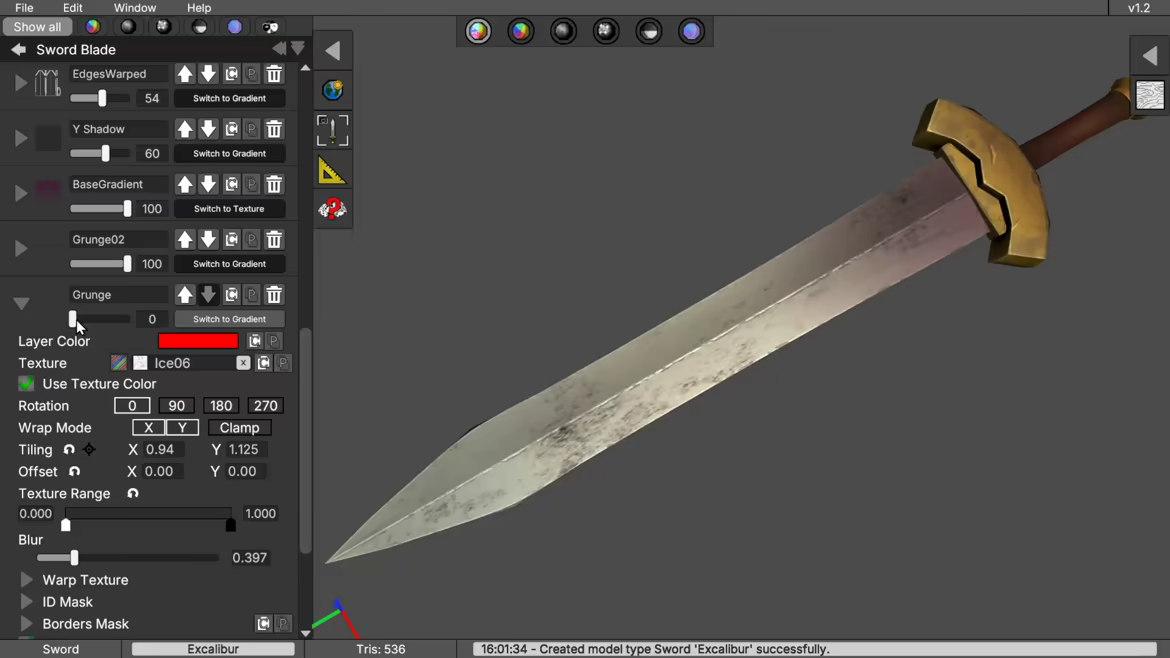This screenshot has height=658, width=1170.
Task: Move EdgesWarped layer up
Action: click(184, 74)
